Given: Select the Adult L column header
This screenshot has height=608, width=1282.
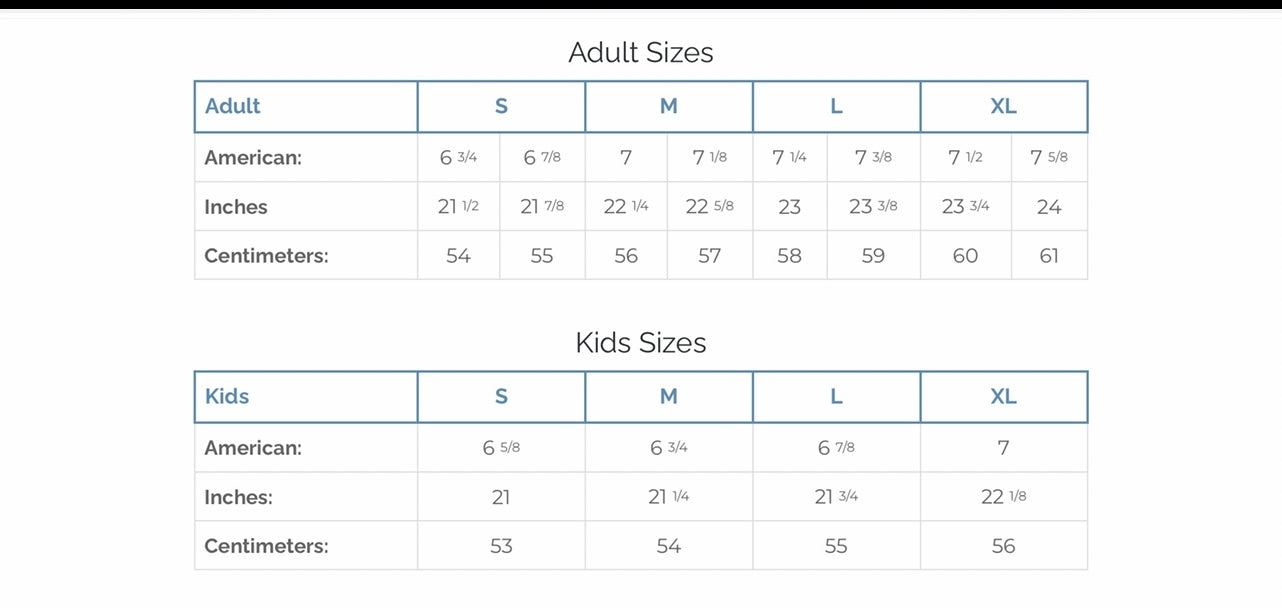Looking at the screenshot, I should point(836,107).
